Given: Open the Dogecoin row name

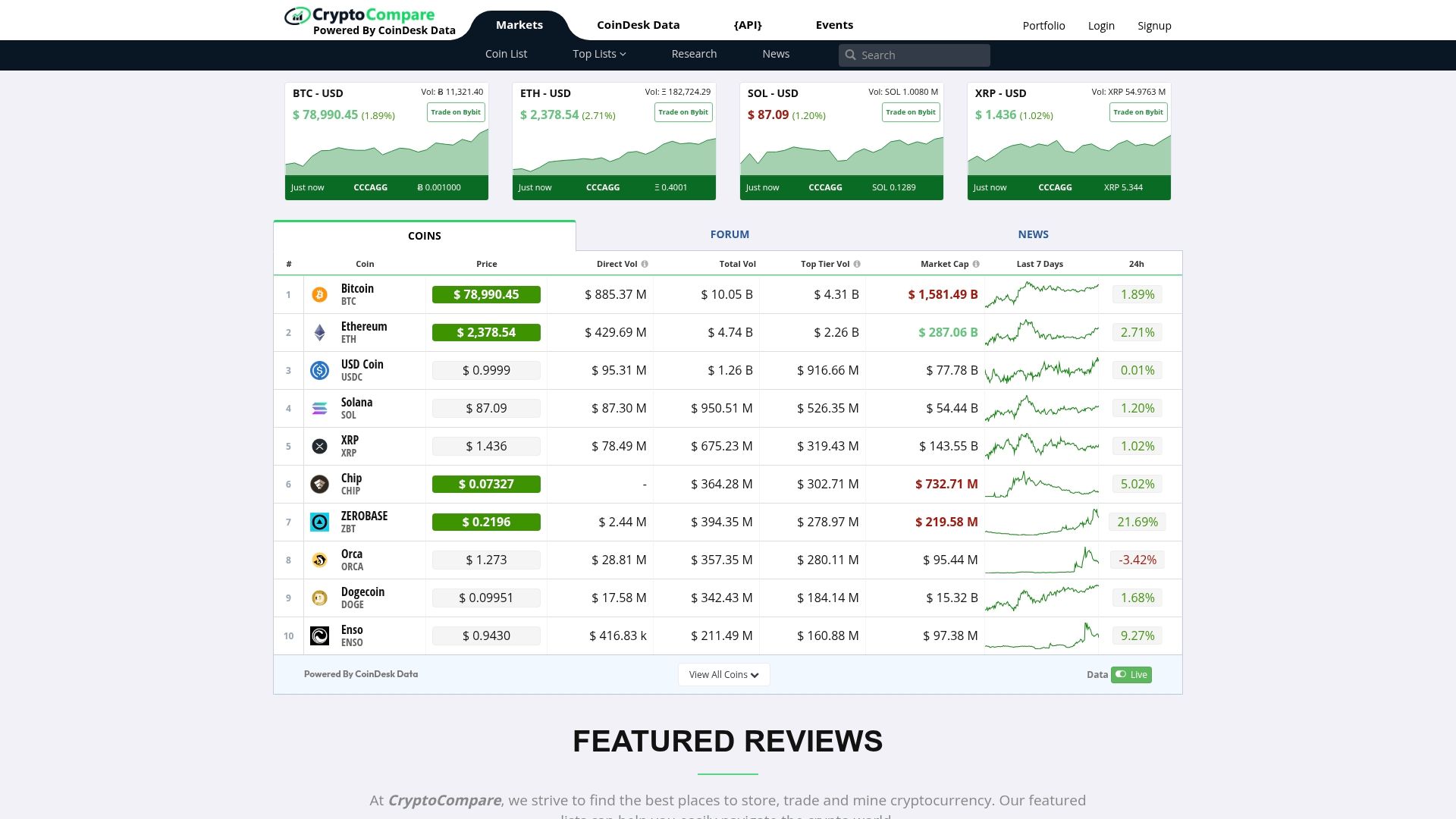Looking at the screenshot, I should point(362,592).
